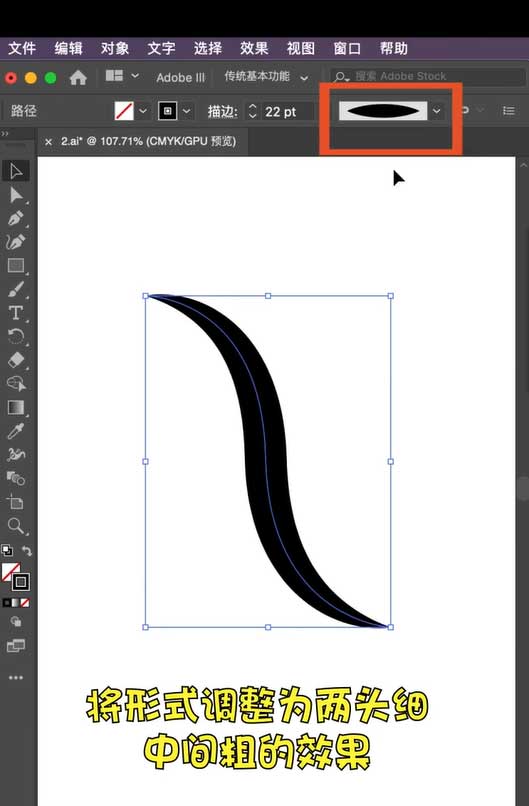Select the Type tool
Image resolution: width=529 pixels, height=806 pixels.
tap(15, 313)
